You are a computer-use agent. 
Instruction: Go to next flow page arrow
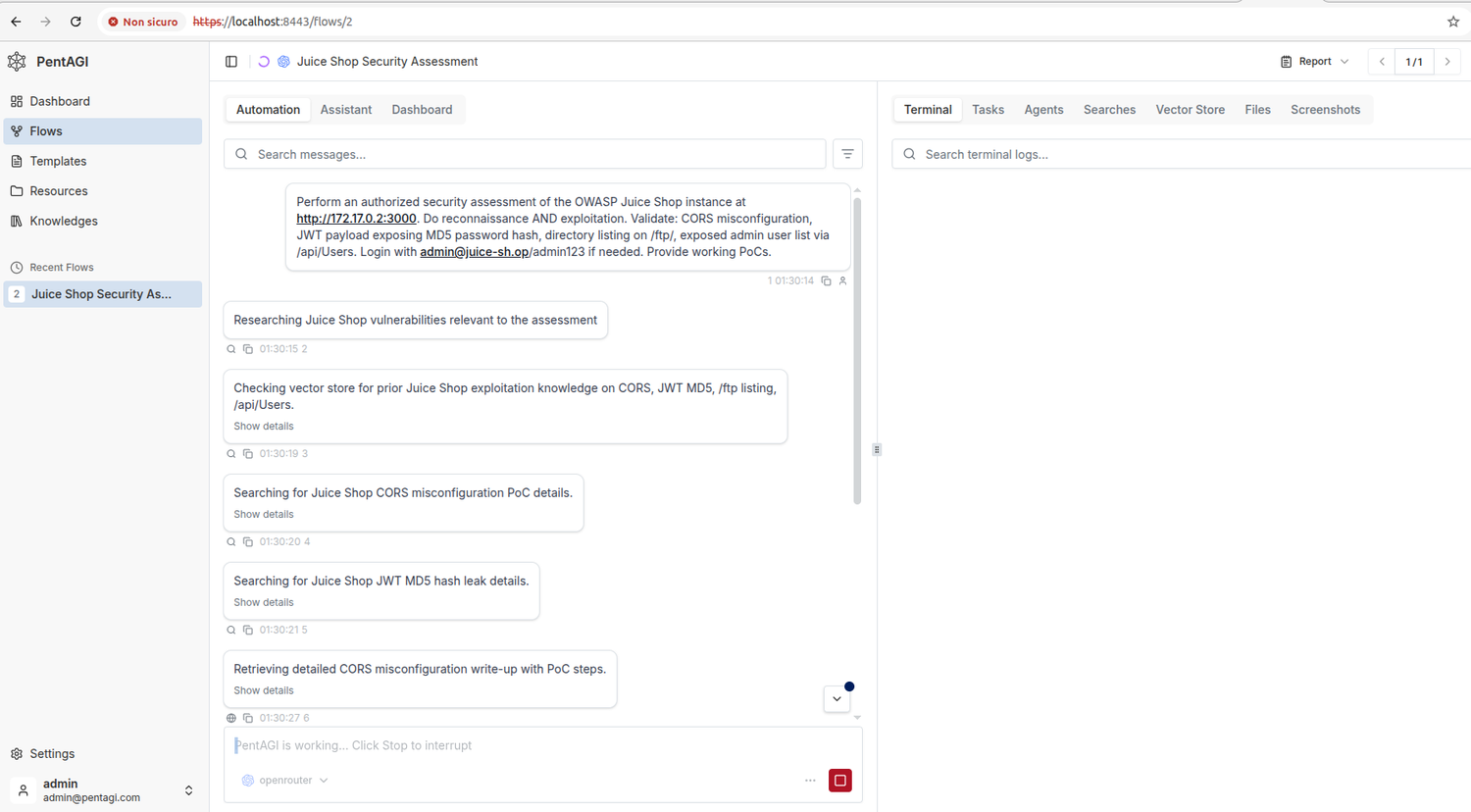click(1447, 62)
